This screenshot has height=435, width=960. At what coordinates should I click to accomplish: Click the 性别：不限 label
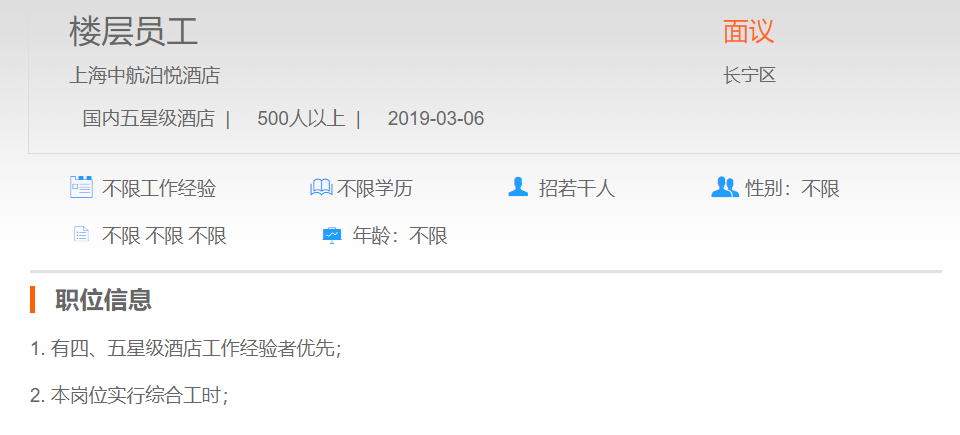click(792, 189)
